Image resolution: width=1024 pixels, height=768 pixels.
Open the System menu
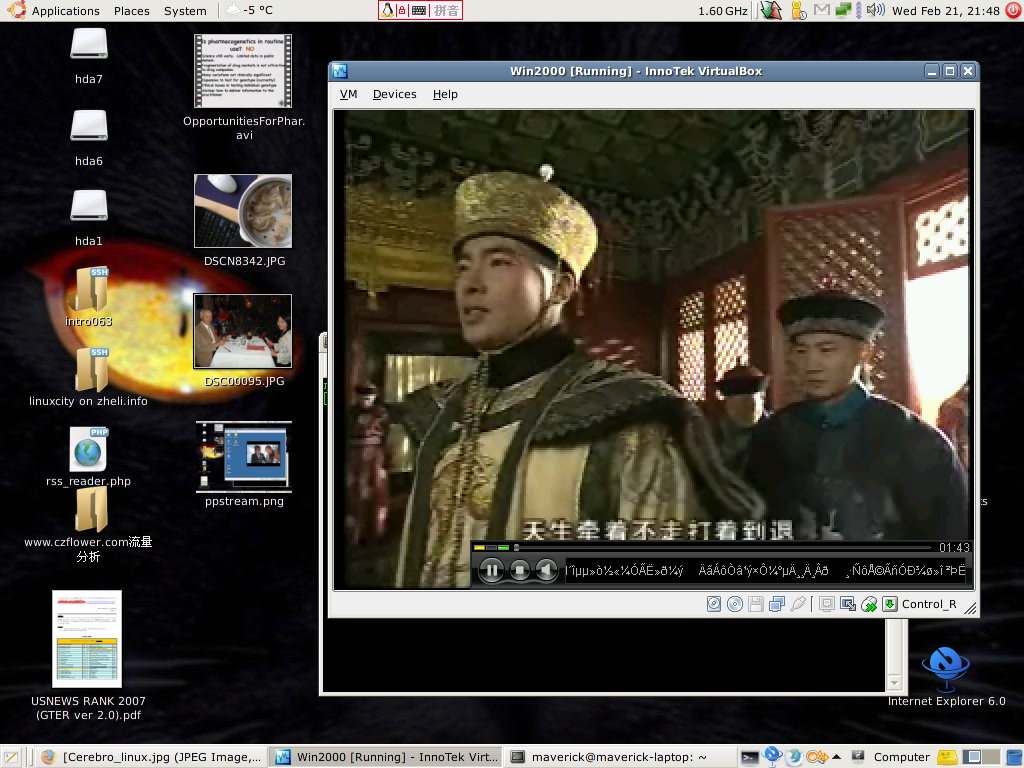185,10
